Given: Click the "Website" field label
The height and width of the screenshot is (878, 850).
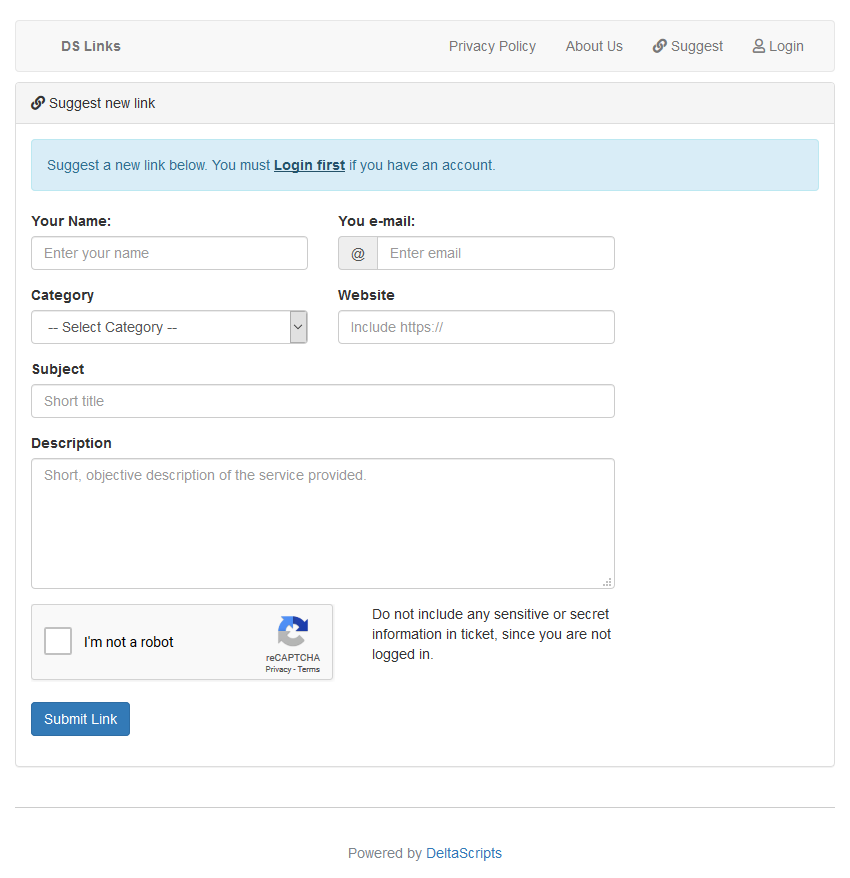Looking at the screenshot, I should pyautogui.click(x=366, y=295).
